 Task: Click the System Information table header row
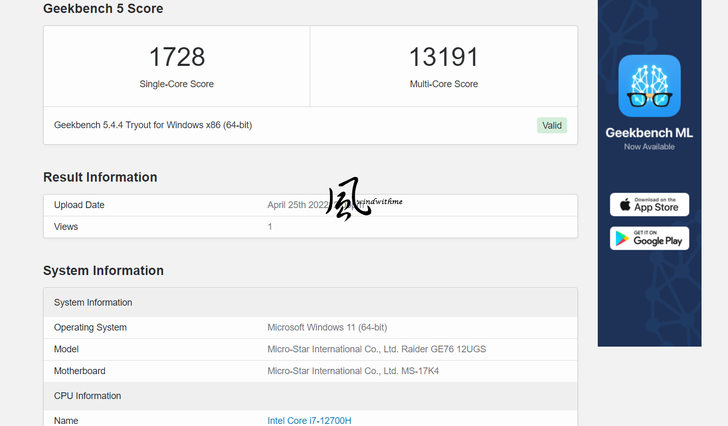[x=311, y=303]
